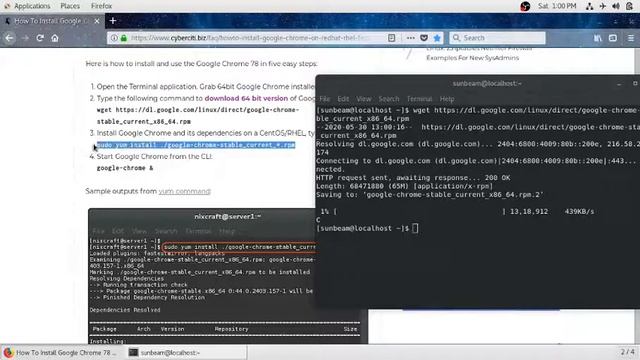
Task: Click stable_current_x86_64.rpm text in article
Action: (144, 122)
